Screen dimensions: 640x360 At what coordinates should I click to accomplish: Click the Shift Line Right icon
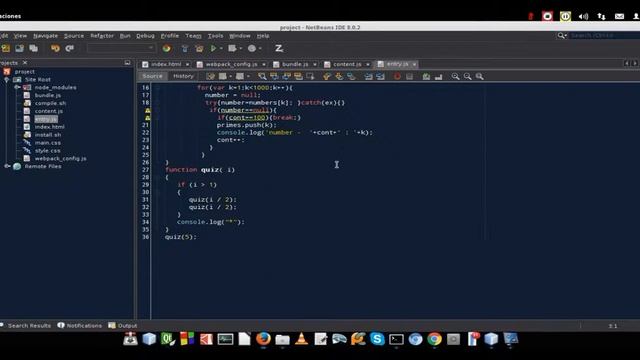tap(380, 76)
